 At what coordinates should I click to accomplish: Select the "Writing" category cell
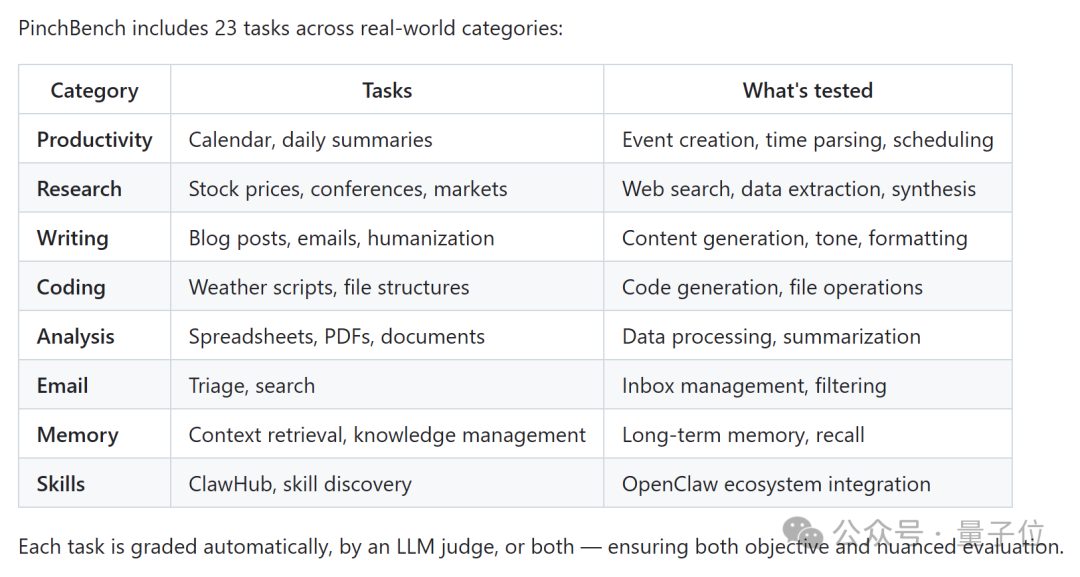coord(72,238)
